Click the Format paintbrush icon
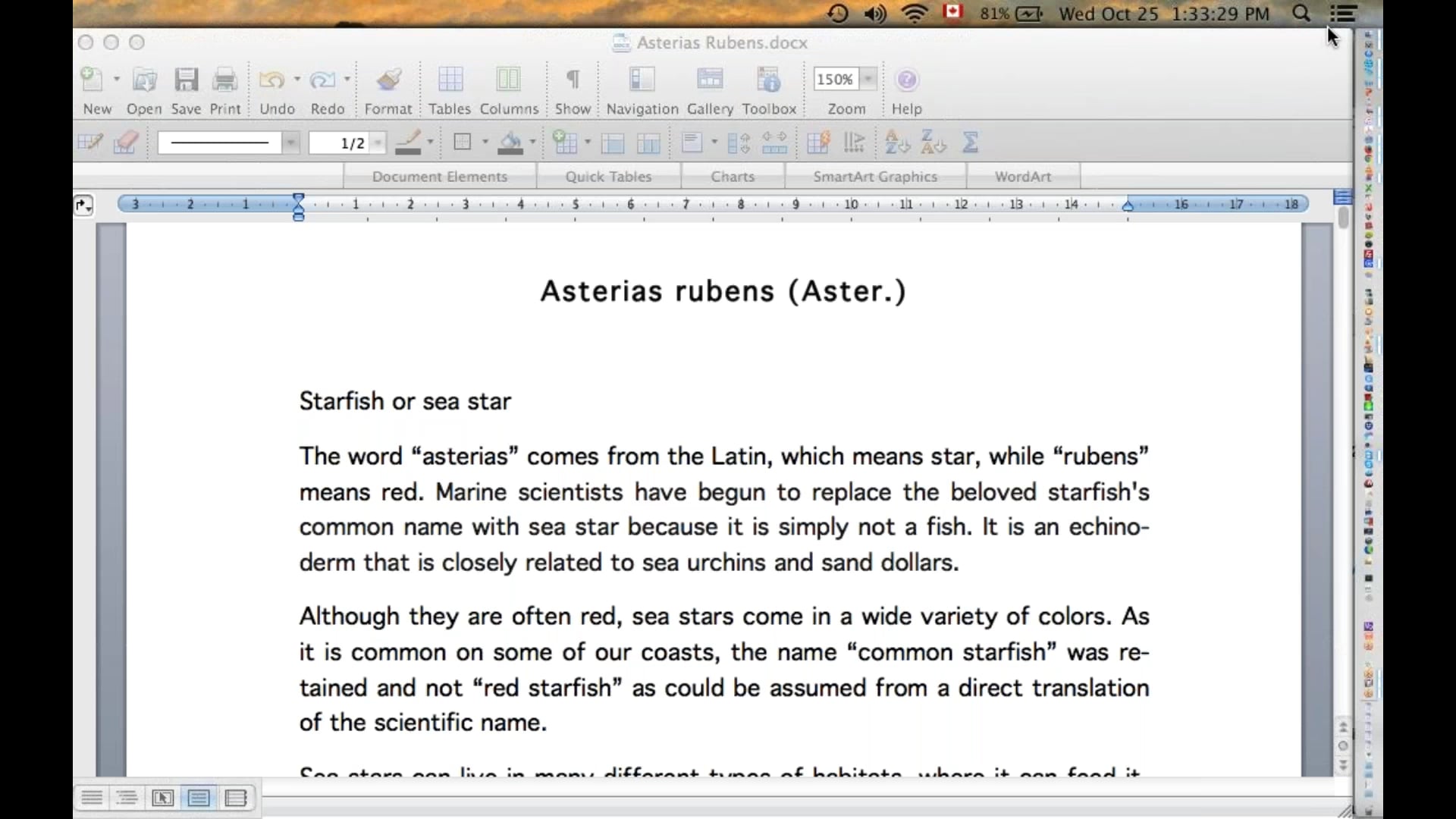Image resolution: width=1456 pixels, height=819 pixels. coord(388,80)
